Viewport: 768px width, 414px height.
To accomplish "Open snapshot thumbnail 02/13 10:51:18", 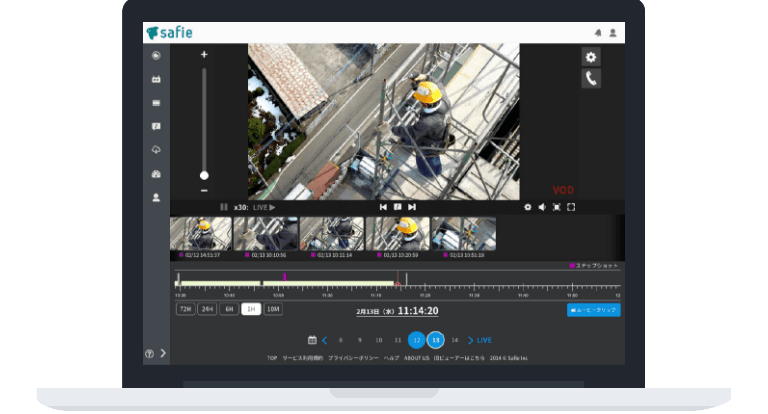I will tap(464, 234).
